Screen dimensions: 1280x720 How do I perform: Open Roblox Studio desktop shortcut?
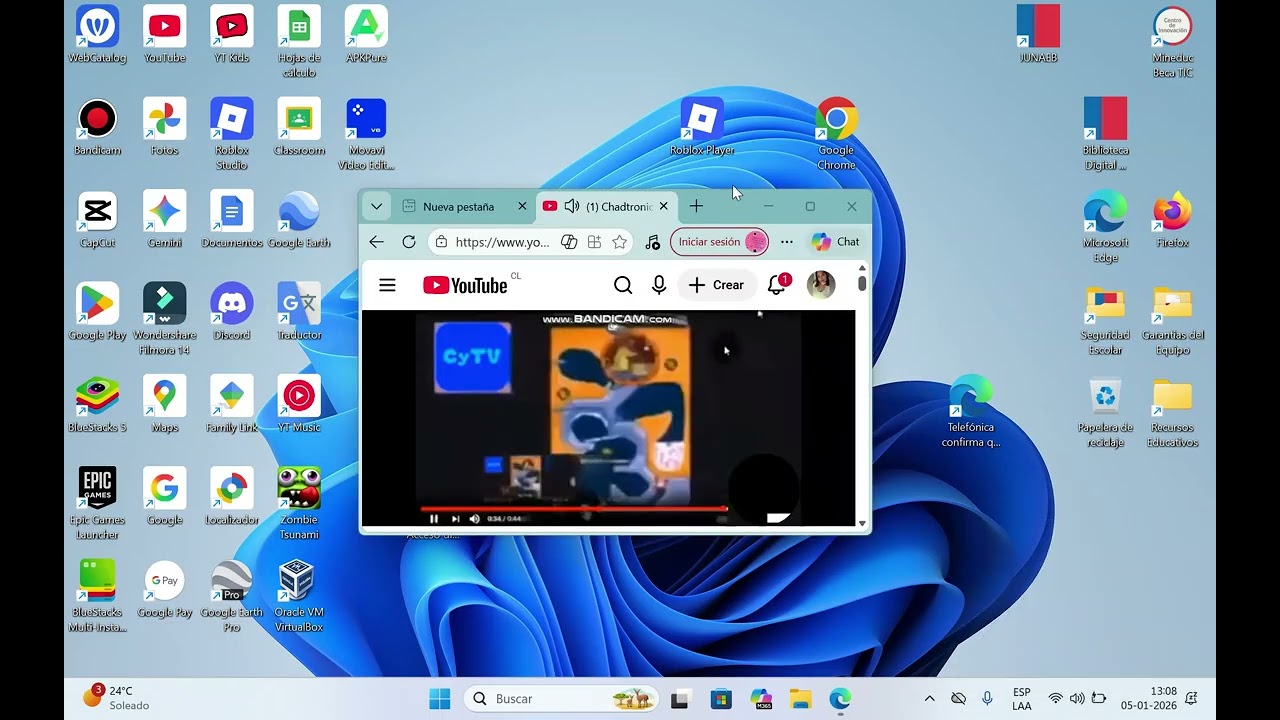[x=231, y=134]
